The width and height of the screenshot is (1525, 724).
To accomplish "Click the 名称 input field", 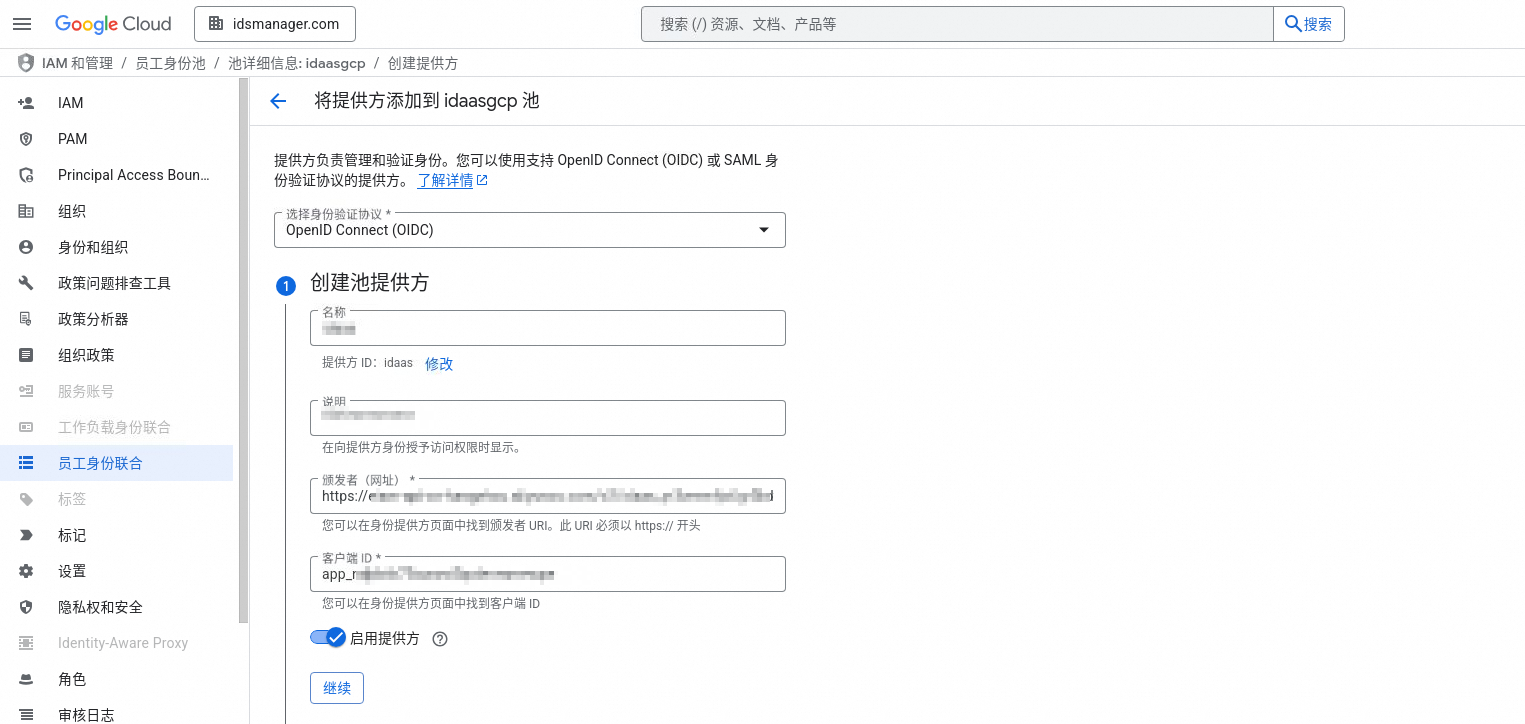I will coord(548,328).
